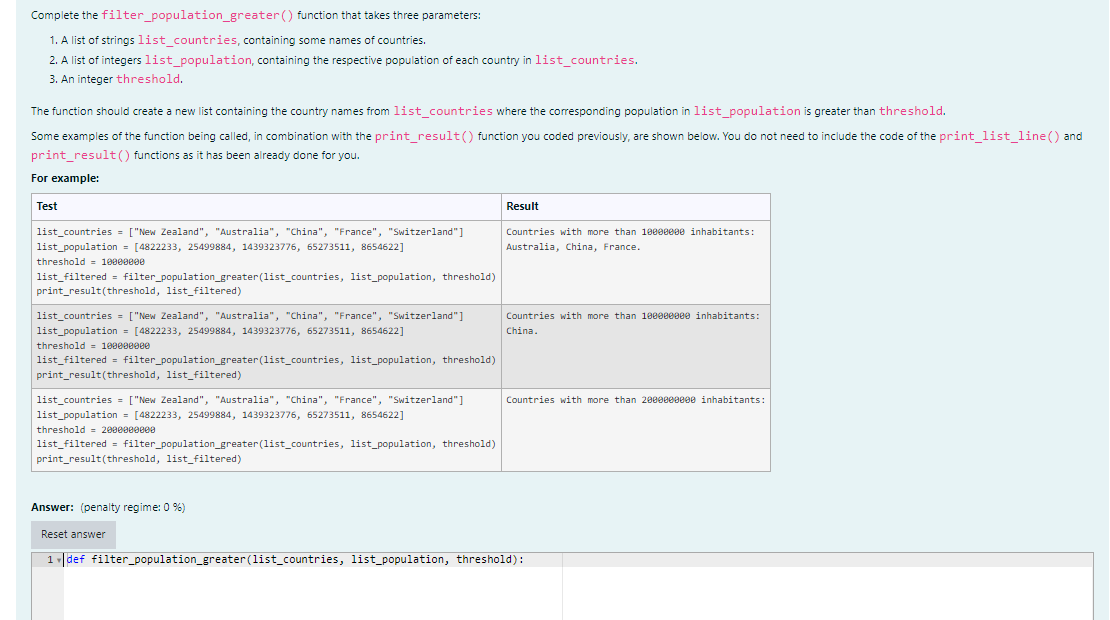Click the first test's list_population line
1110x620 pixels.
[x=220, y=247]
